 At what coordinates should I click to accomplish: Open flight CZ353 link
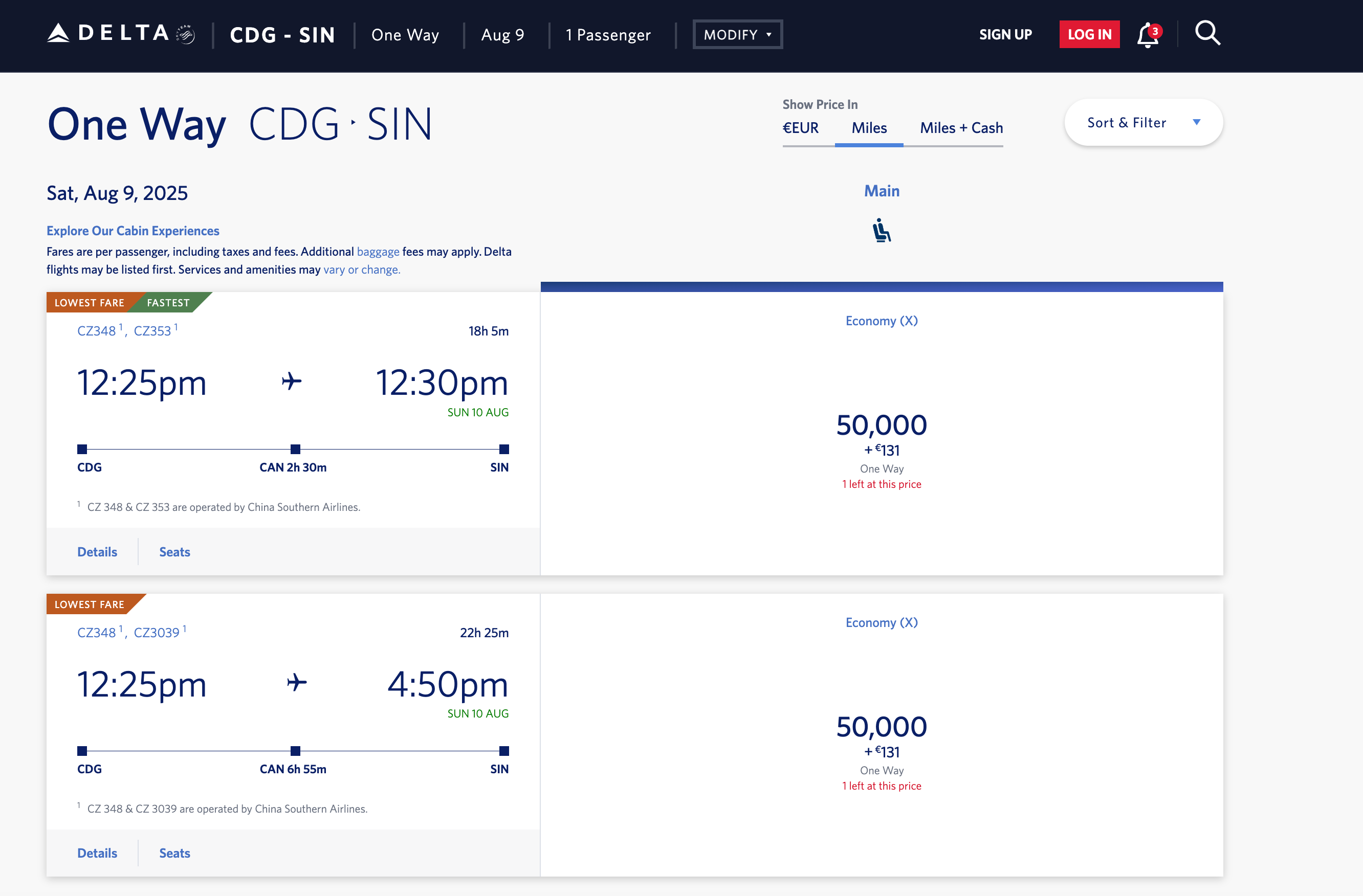tap(152, 331)
